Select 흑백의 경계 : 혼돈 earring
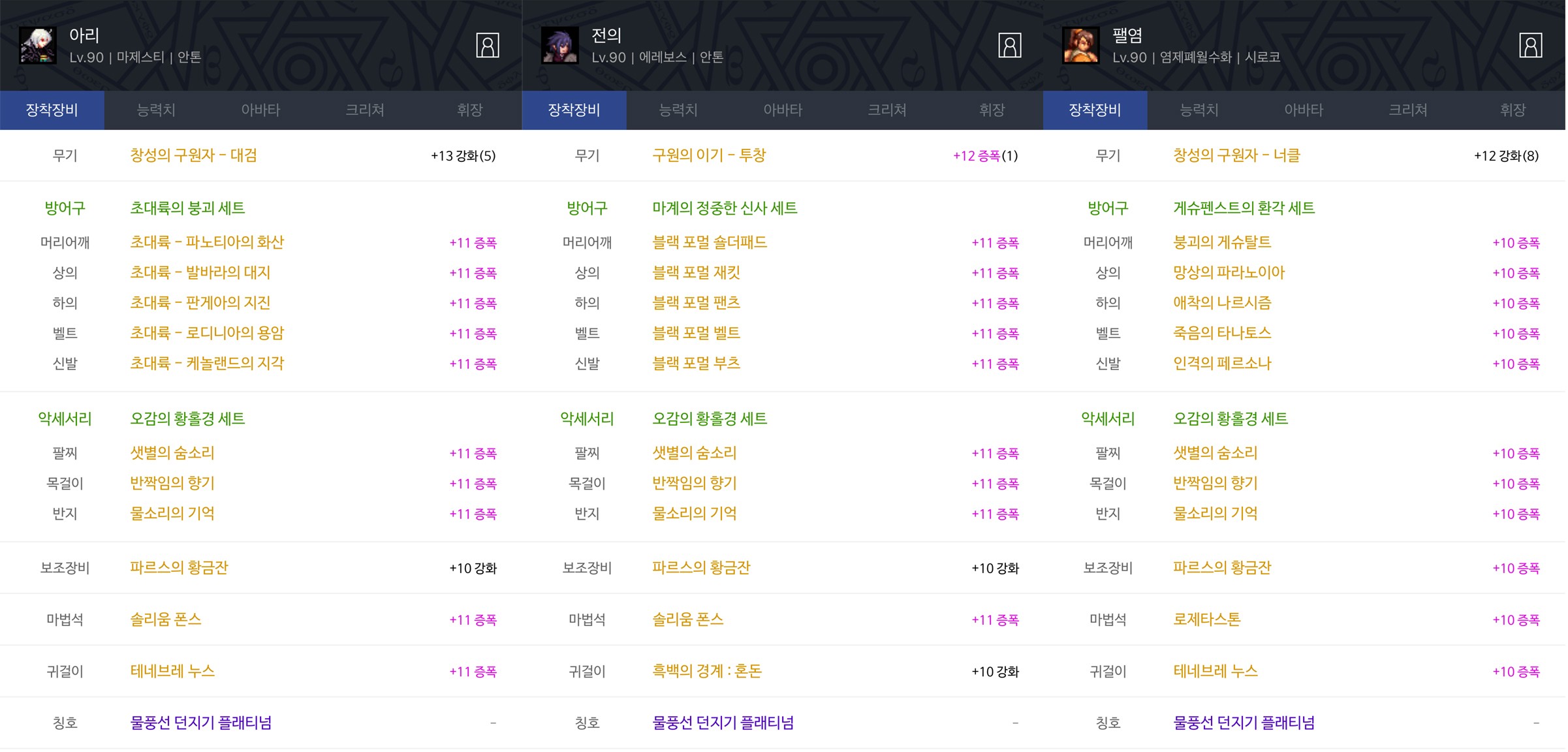 pyautogui.click(x=707, y=671)
